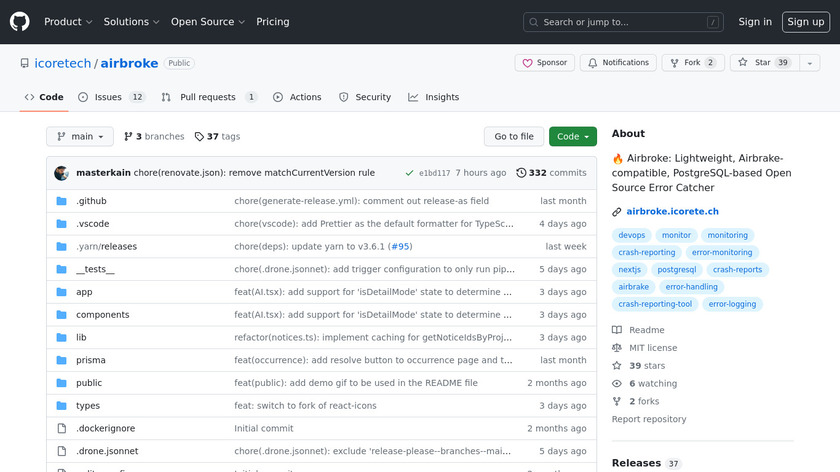The image size is (840, 472).
Task: Click the green check status icon
Action: [x=410, y=173]
